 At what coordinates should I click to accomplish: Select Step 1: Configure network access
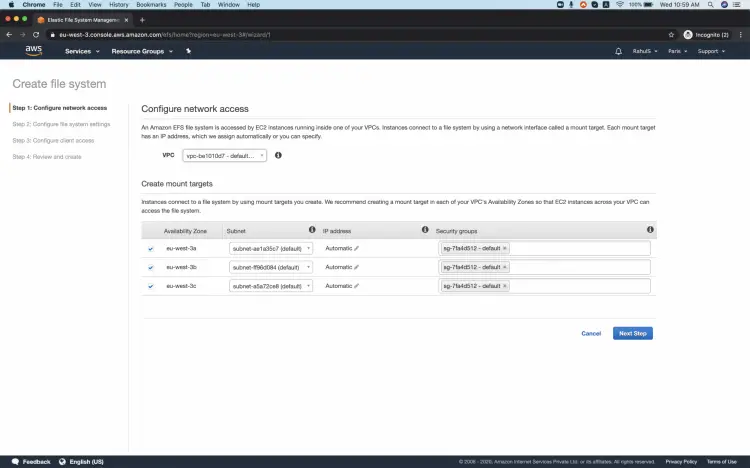pyautogui.click(x=60, y=108)
